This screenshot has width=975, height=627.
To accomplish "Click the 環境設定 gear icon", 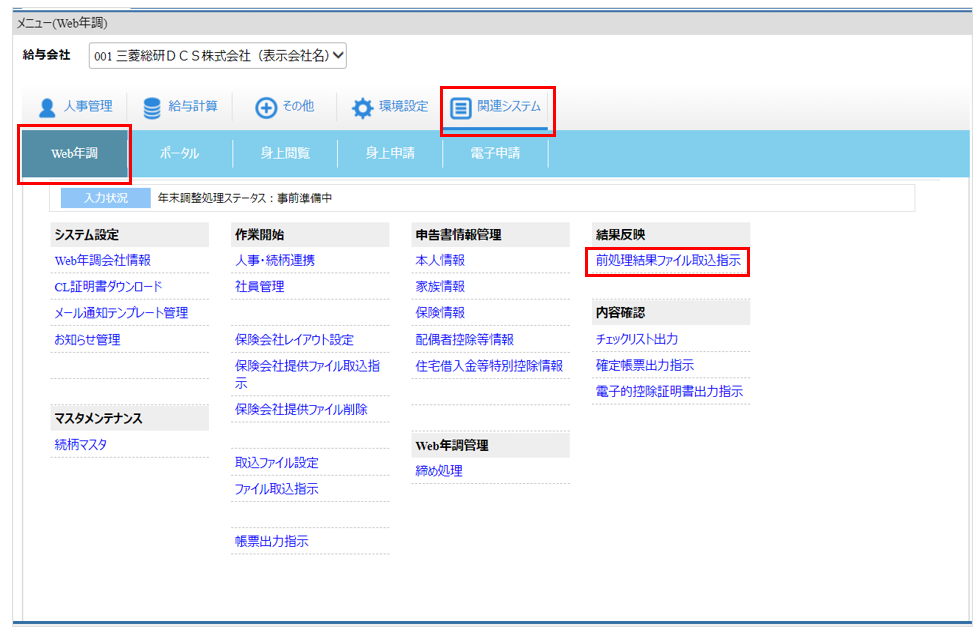I will tap(363, 108).
